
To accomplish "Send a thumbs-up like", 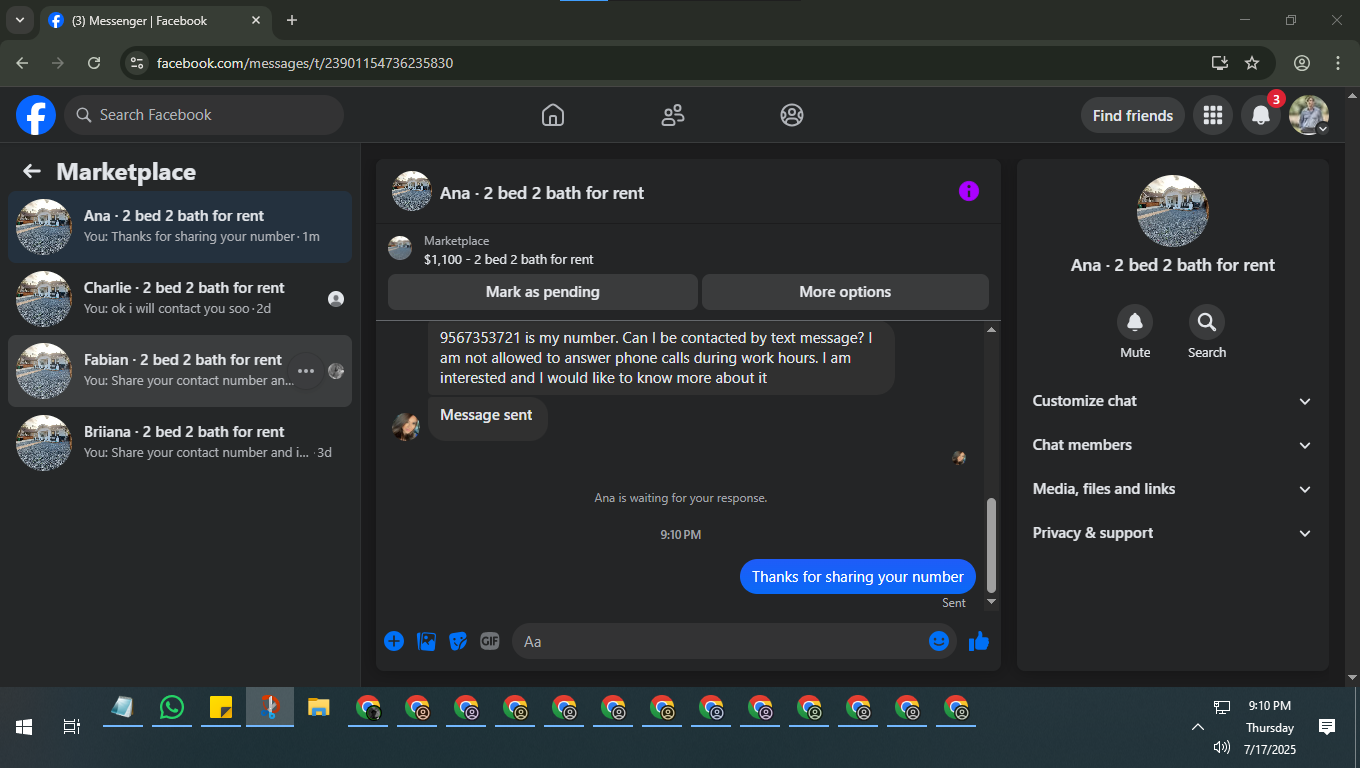I will (x=979, y=641).
